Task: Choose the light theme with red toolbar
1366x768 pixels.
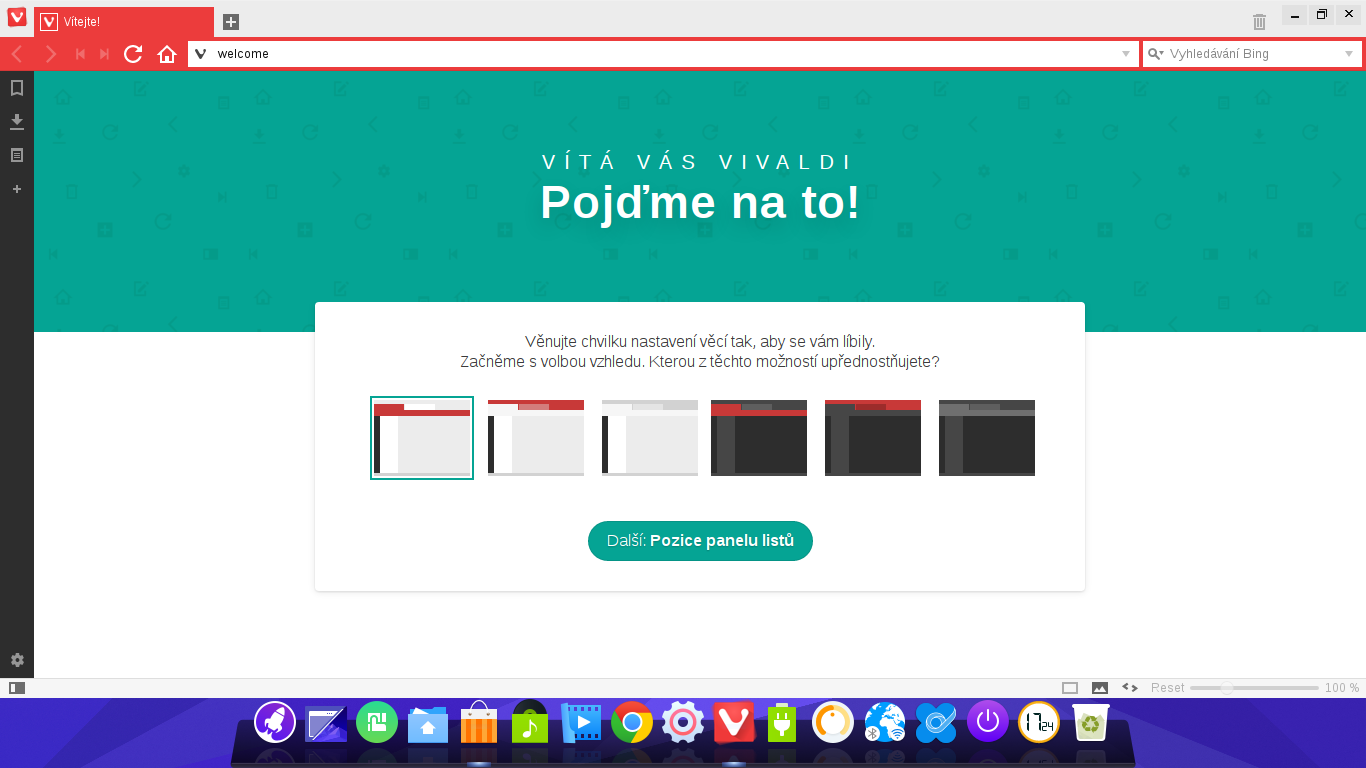Action: tap(422, 438)
